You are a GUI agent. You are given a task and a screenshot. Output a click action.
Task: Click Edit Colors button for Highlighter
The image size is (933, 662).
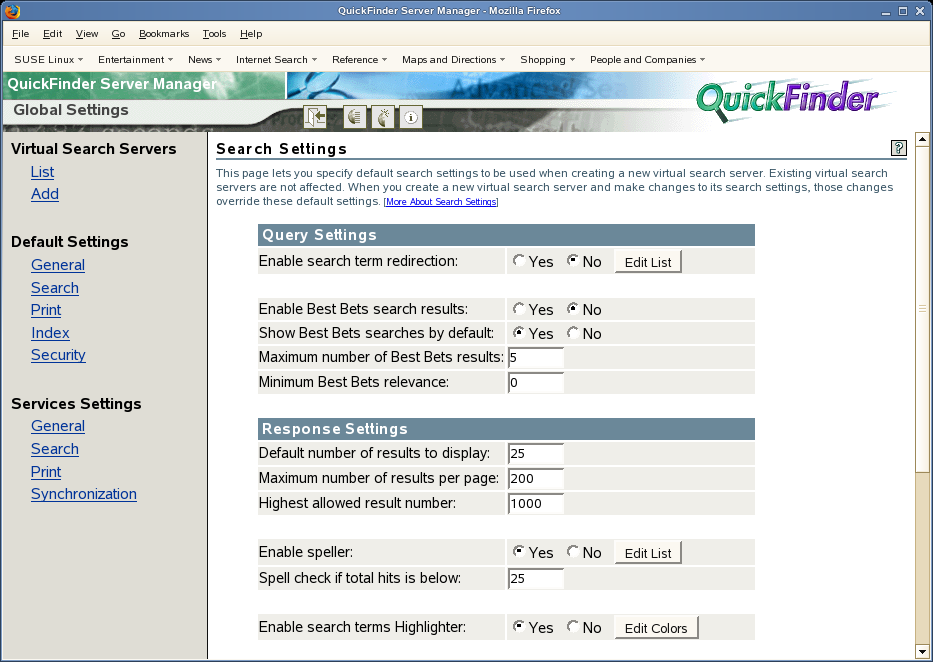click(656, 628)
